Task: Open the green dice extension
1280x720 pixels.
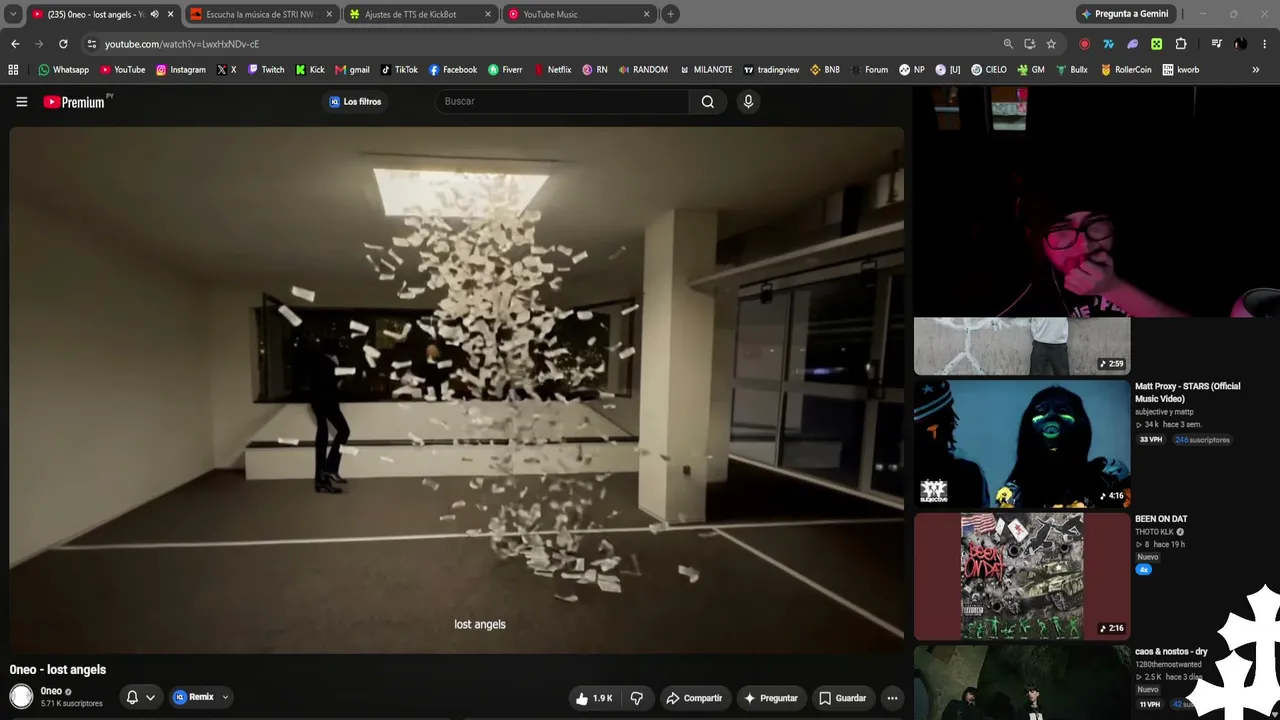Action: point(1156,44)
